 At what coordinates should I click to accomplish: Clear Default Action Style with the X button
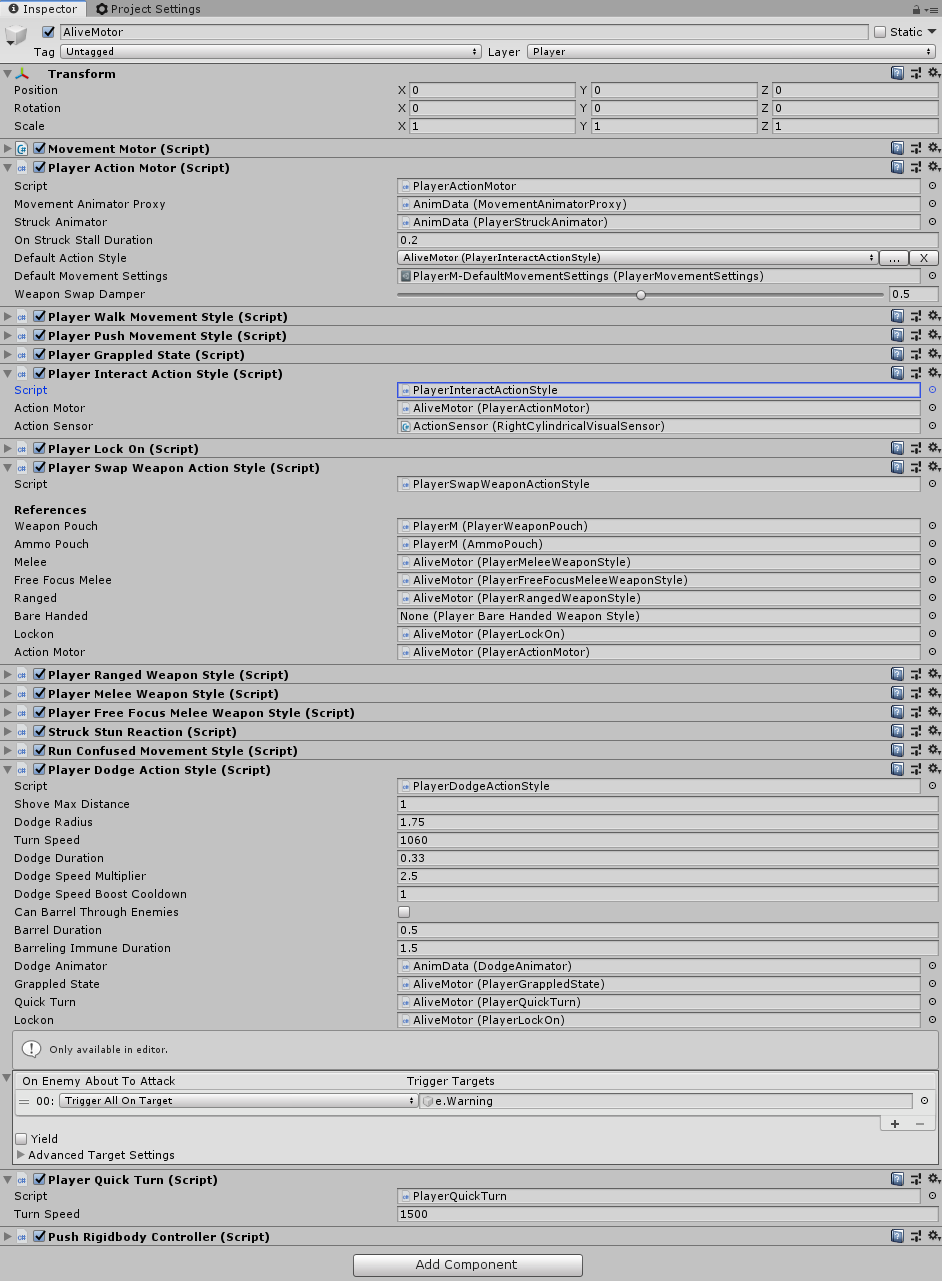923,257
